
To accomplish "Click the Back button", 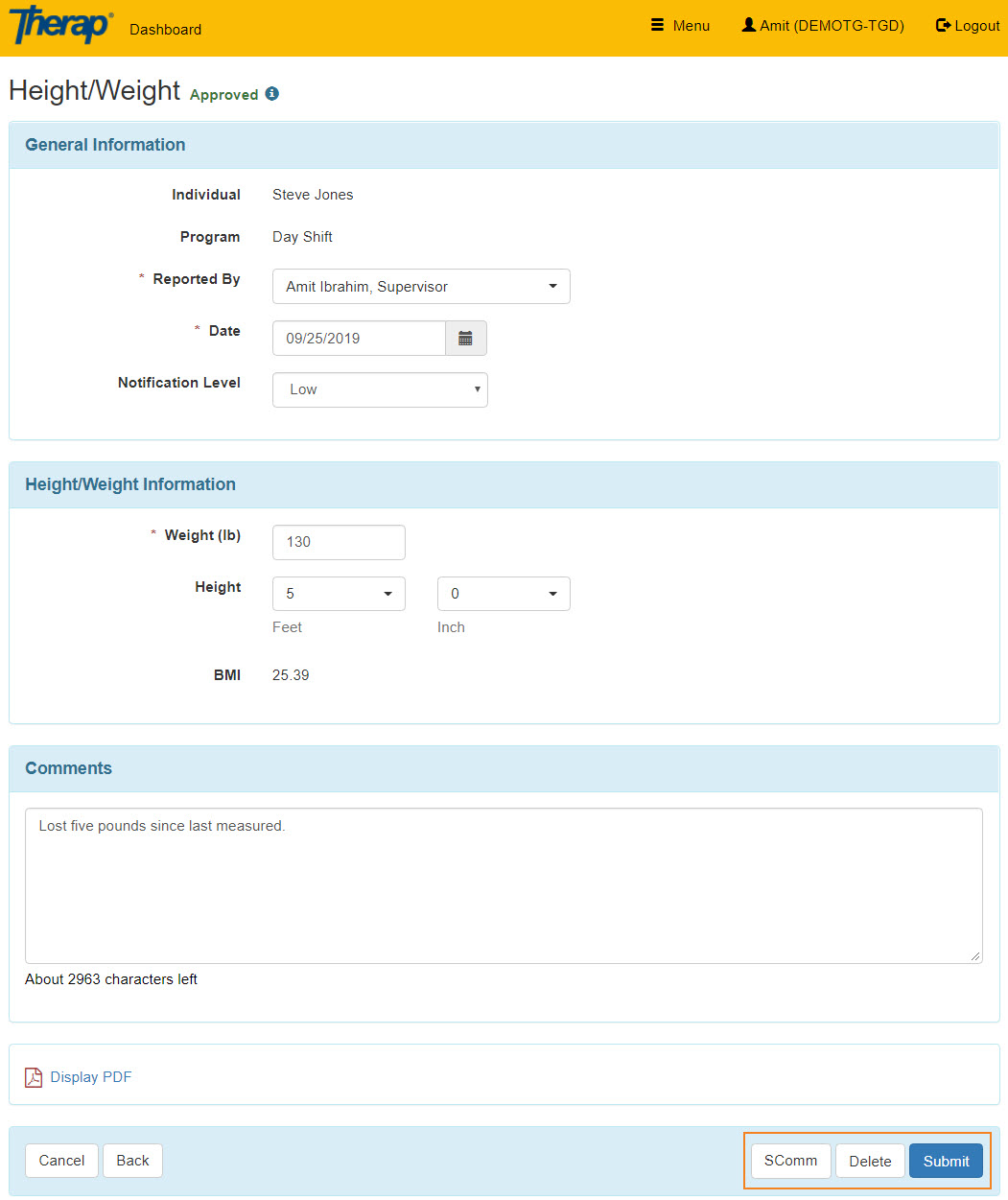I will click(x=132, y=1161).
